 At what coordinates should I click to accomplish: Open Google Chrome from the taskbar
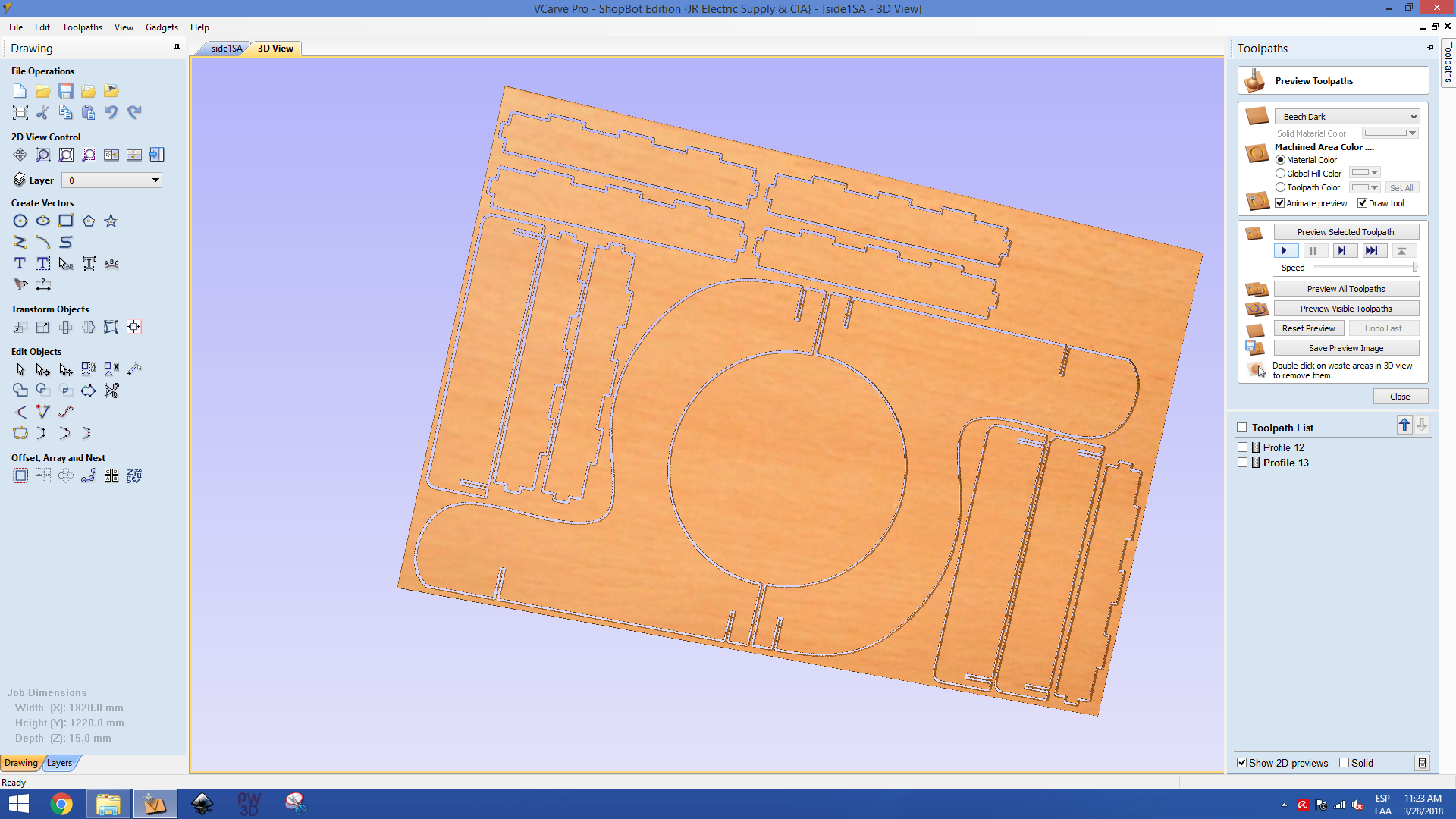(61, 804)
